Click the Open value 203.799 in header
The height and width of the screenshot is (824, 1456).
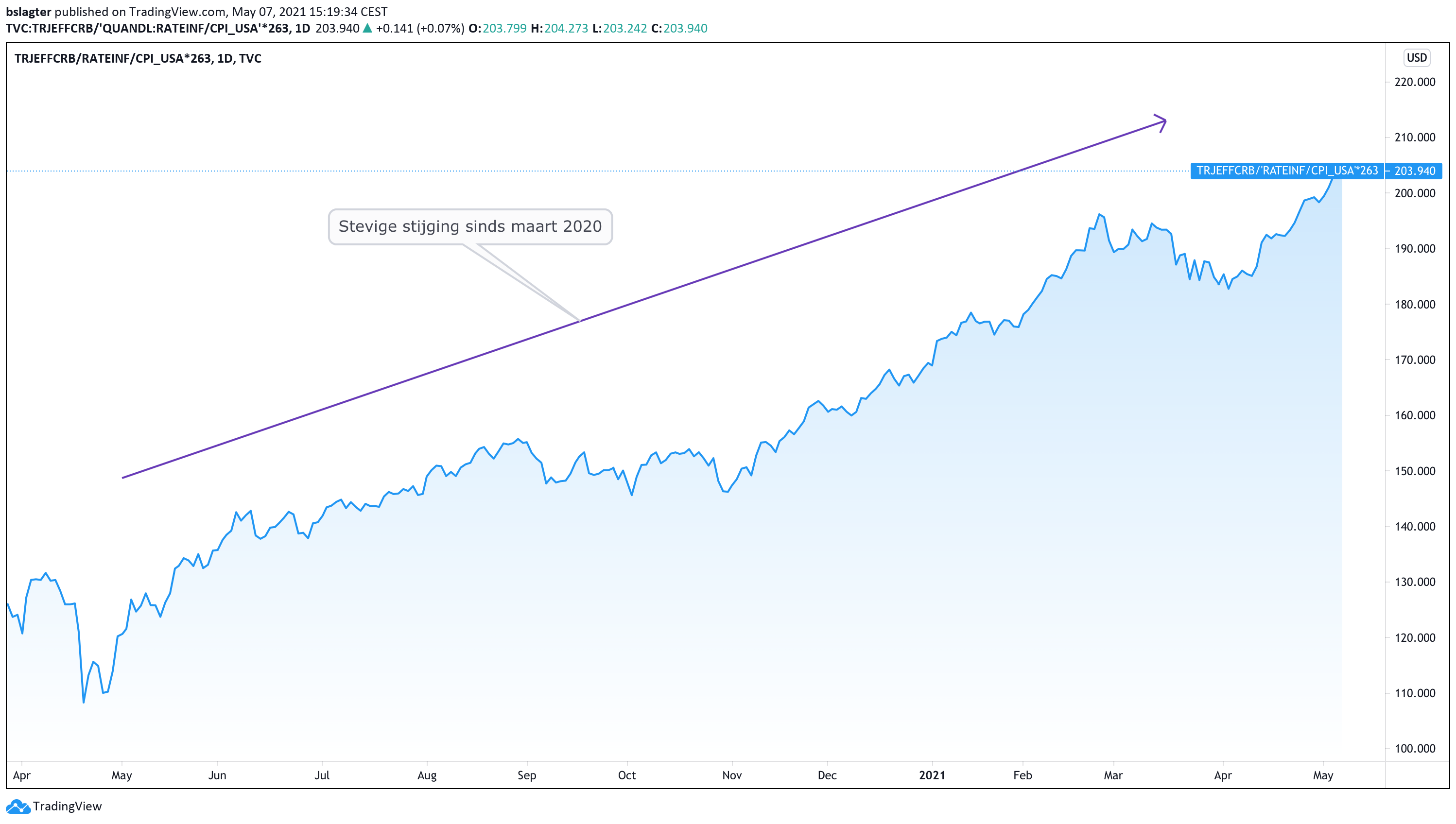(x=504, y=28)
